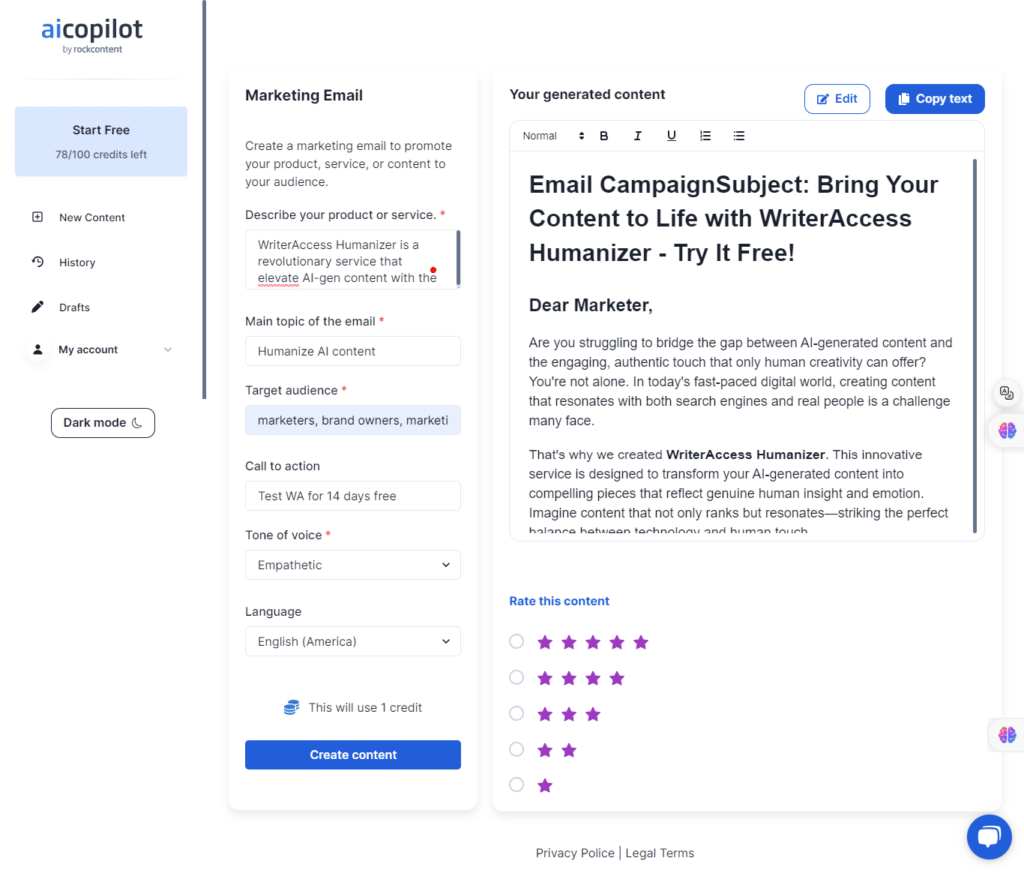Insert a bulleted list
The height and width of the screenshot is (873, 1024).
(x=739, y=136)
